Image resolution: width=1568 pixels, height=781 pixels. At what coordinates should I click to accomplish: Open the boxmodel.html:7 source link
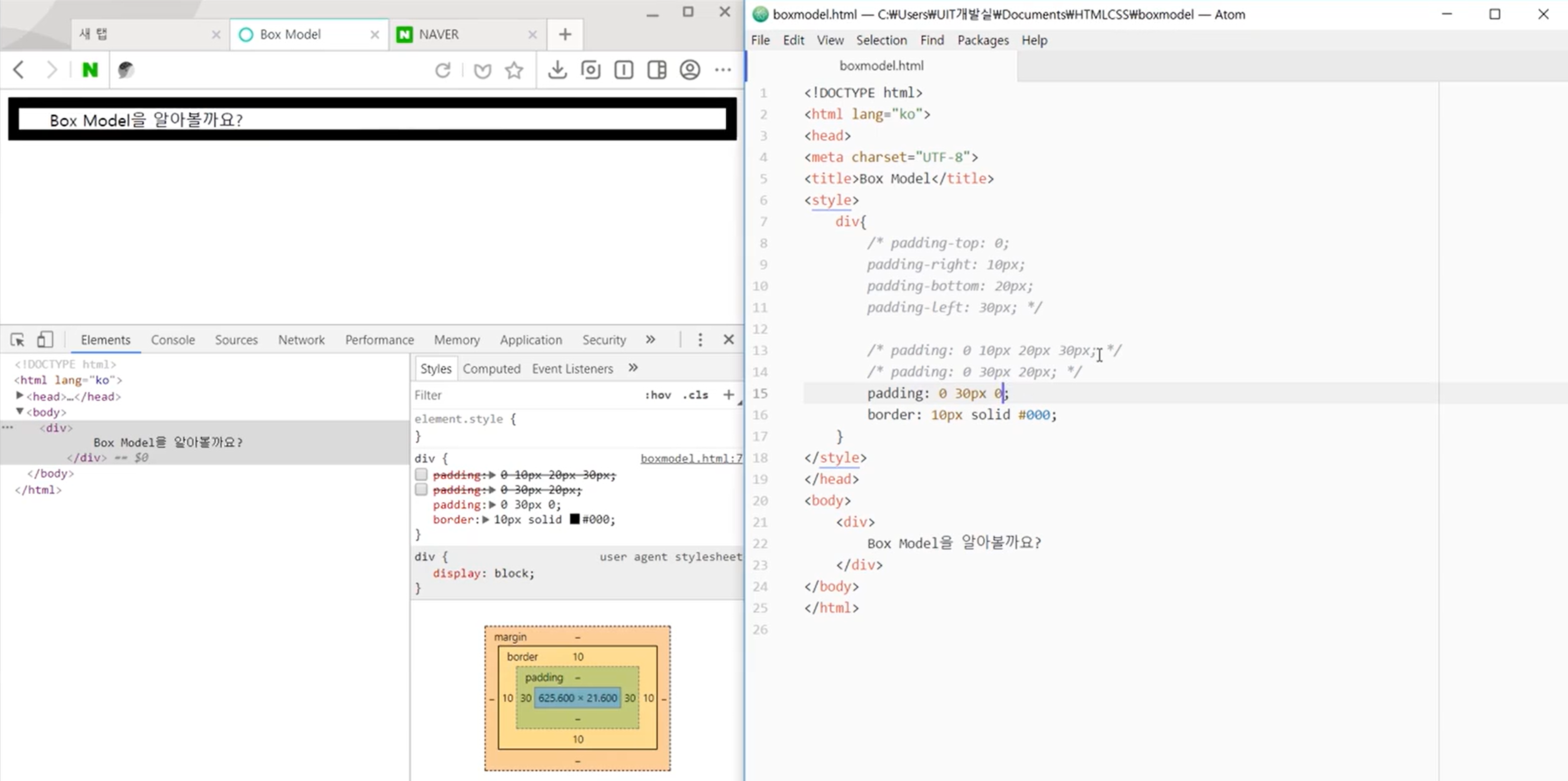pyautogui.click(x=691, y=459)
